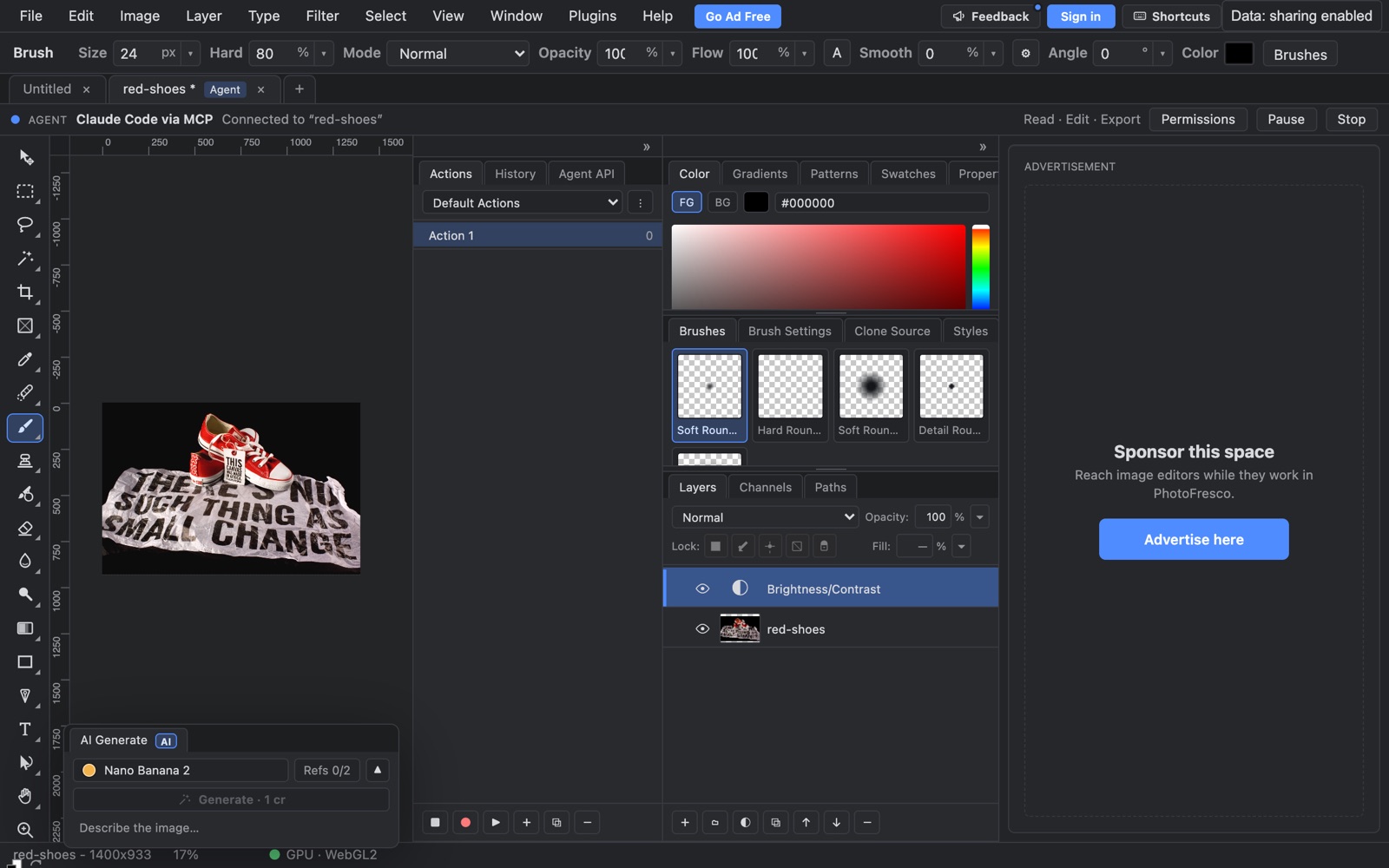The width and height of the screenshot is (1389, 868).
Task: Open the layer blend mode Normal dropdown
Action: point(765,517)
